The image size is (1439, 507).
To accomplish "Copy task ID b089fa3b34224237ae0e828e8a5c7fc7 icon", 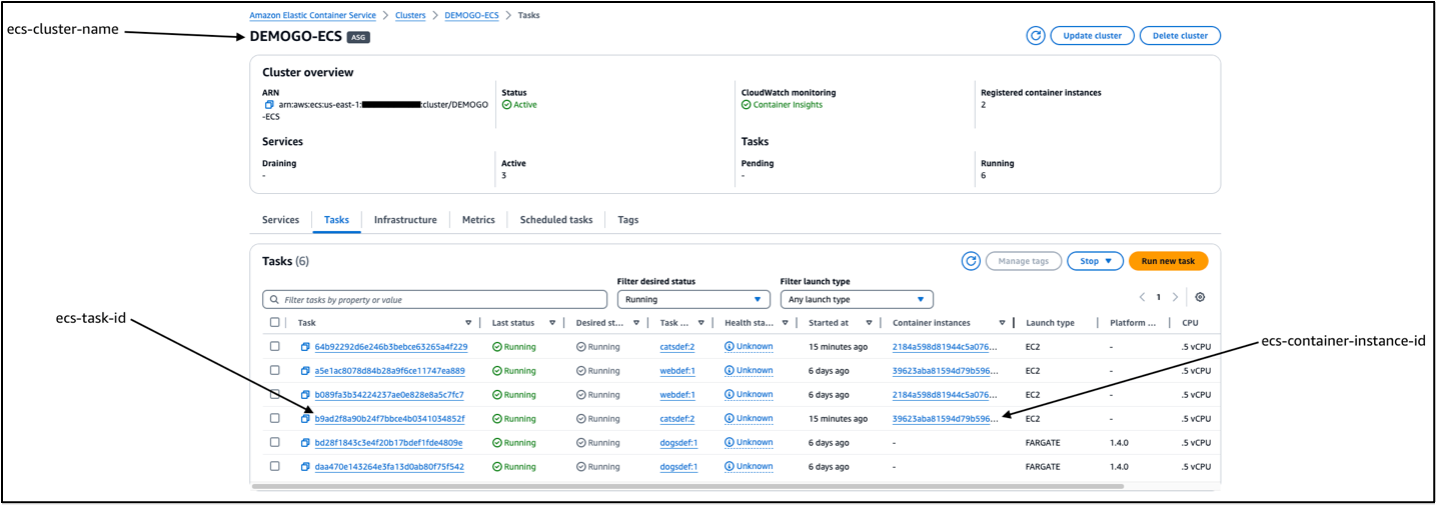I will tap(306, 395).
